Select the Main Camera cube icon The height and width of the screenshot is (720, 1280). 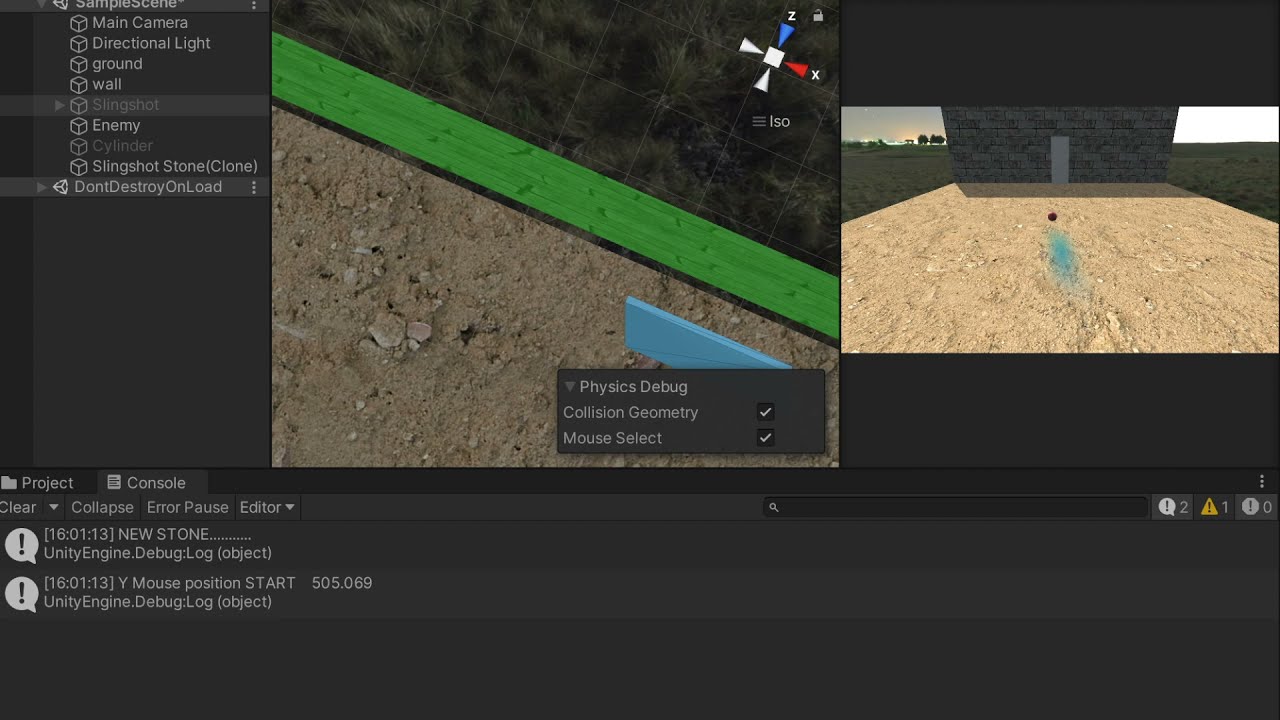point(79,23)
